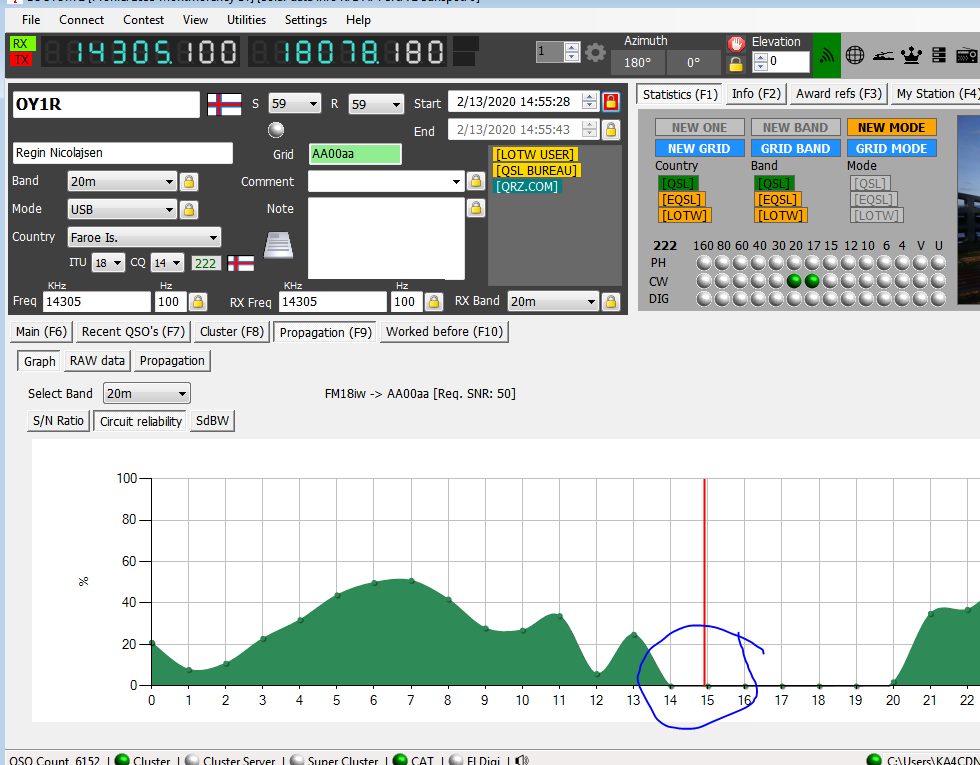Show the SdBW graph
980x765 pixels.
[212, 421]
